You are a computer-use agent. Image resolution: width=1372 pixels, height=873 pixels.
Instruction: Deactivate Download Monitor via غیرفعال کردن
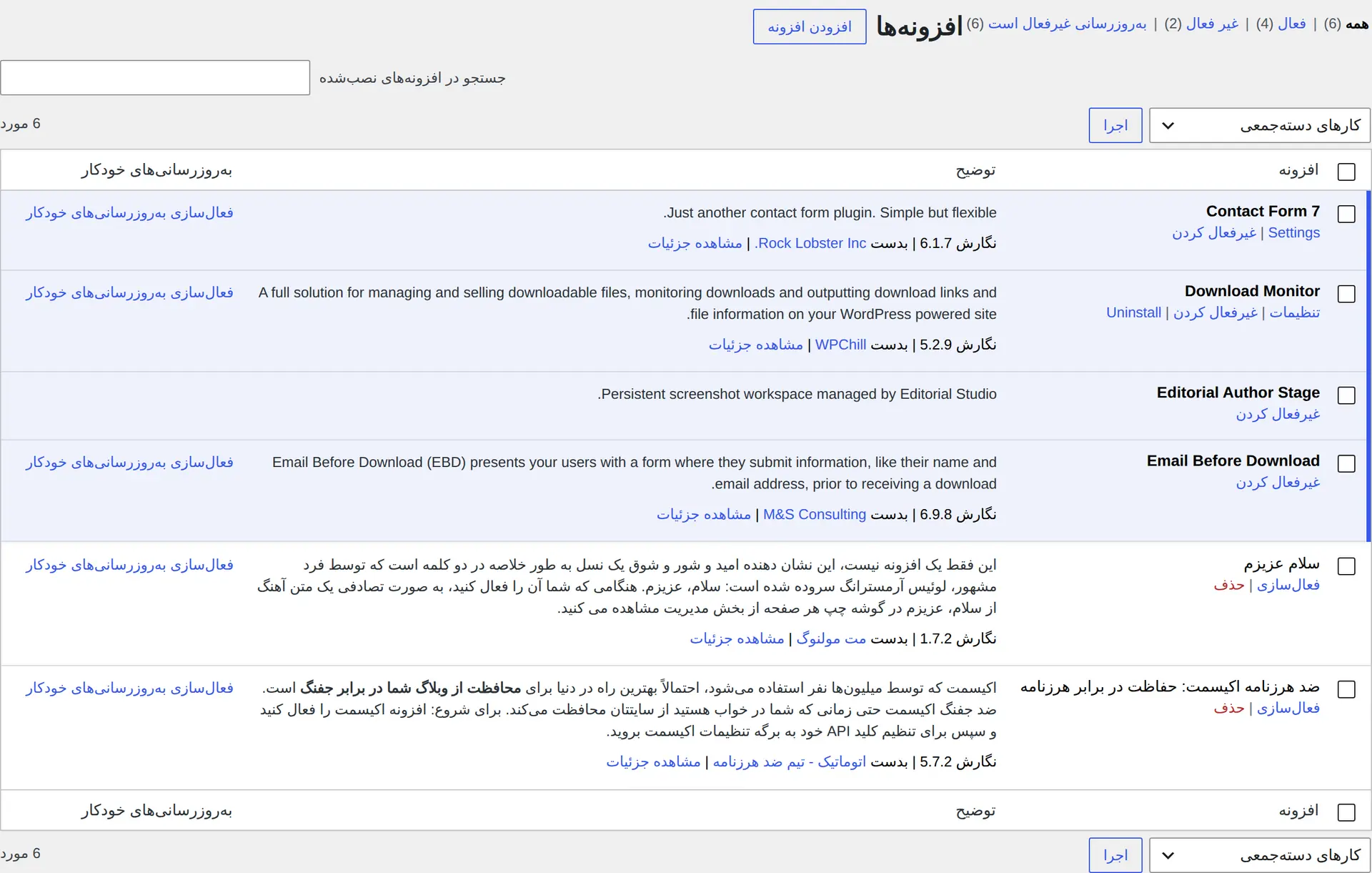1216,312
